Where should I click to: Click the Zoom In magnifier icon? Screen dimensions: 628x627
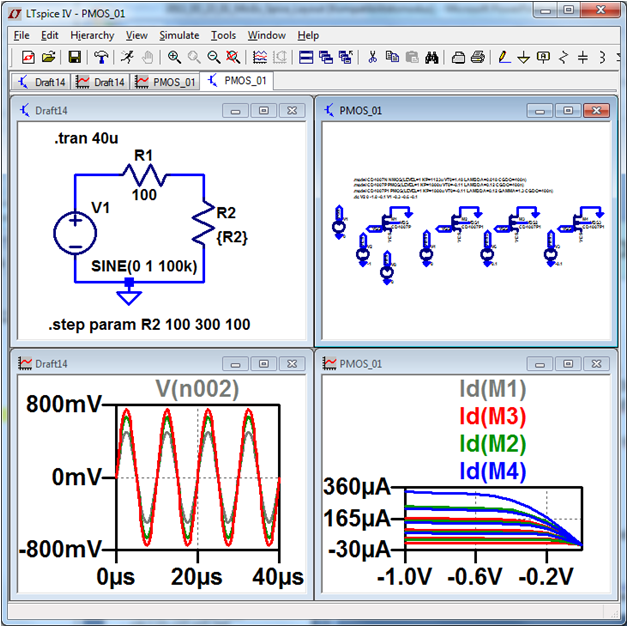pyautogui.click(x=174, y=57)
